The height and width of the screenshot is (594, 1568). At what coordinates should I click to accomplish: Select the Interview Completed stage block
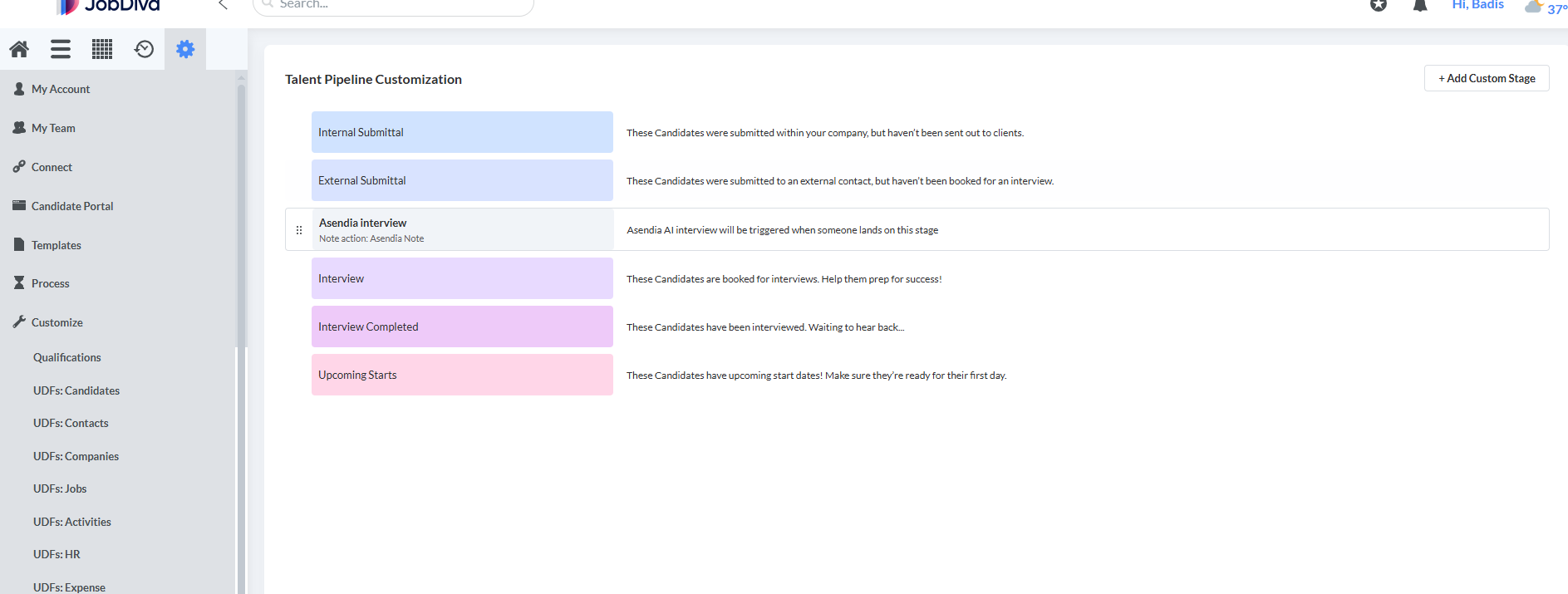(x=462, y=326)
